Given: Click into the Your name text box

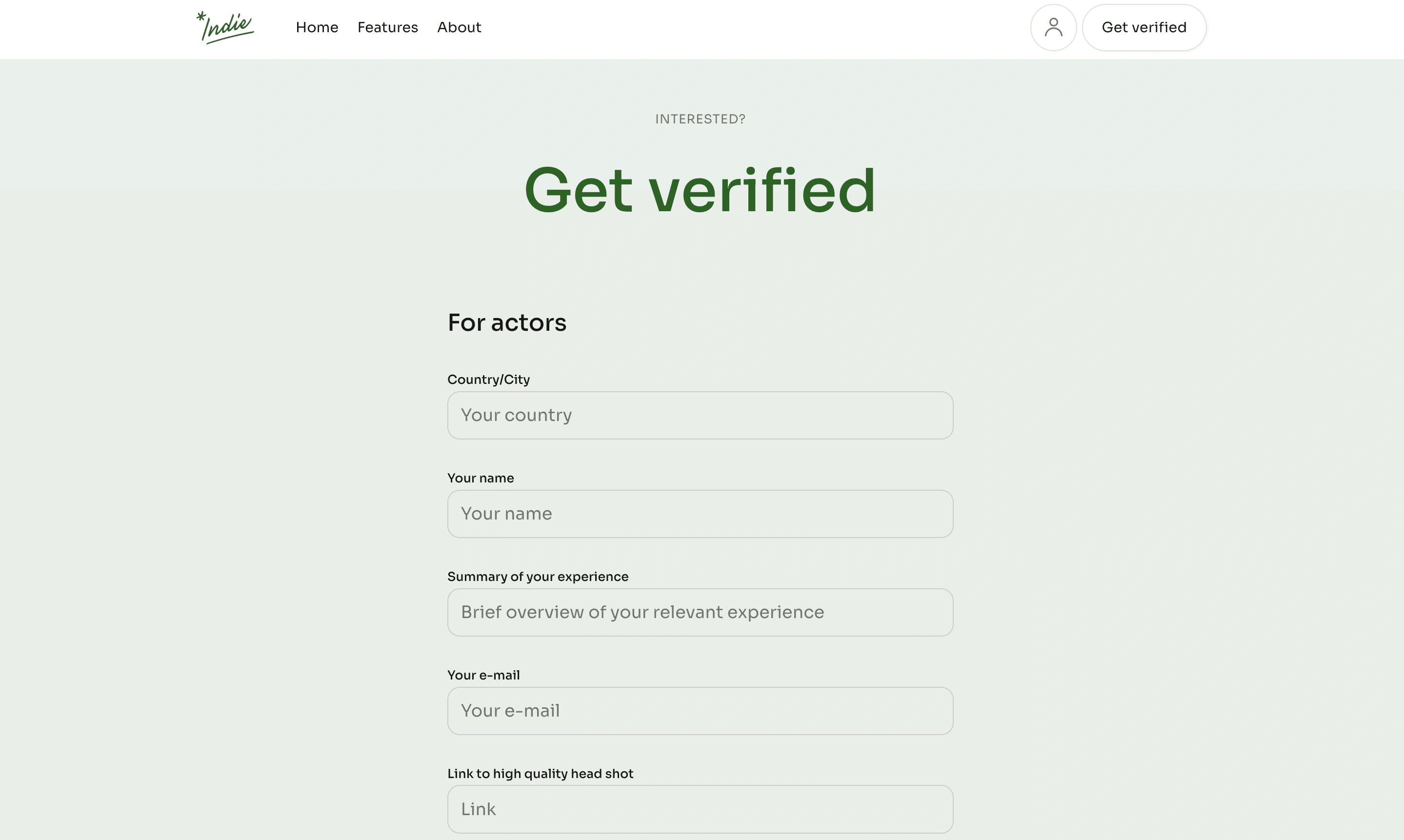Looking at the screenshot, I should pyautogui.click(x=700, y=513).
